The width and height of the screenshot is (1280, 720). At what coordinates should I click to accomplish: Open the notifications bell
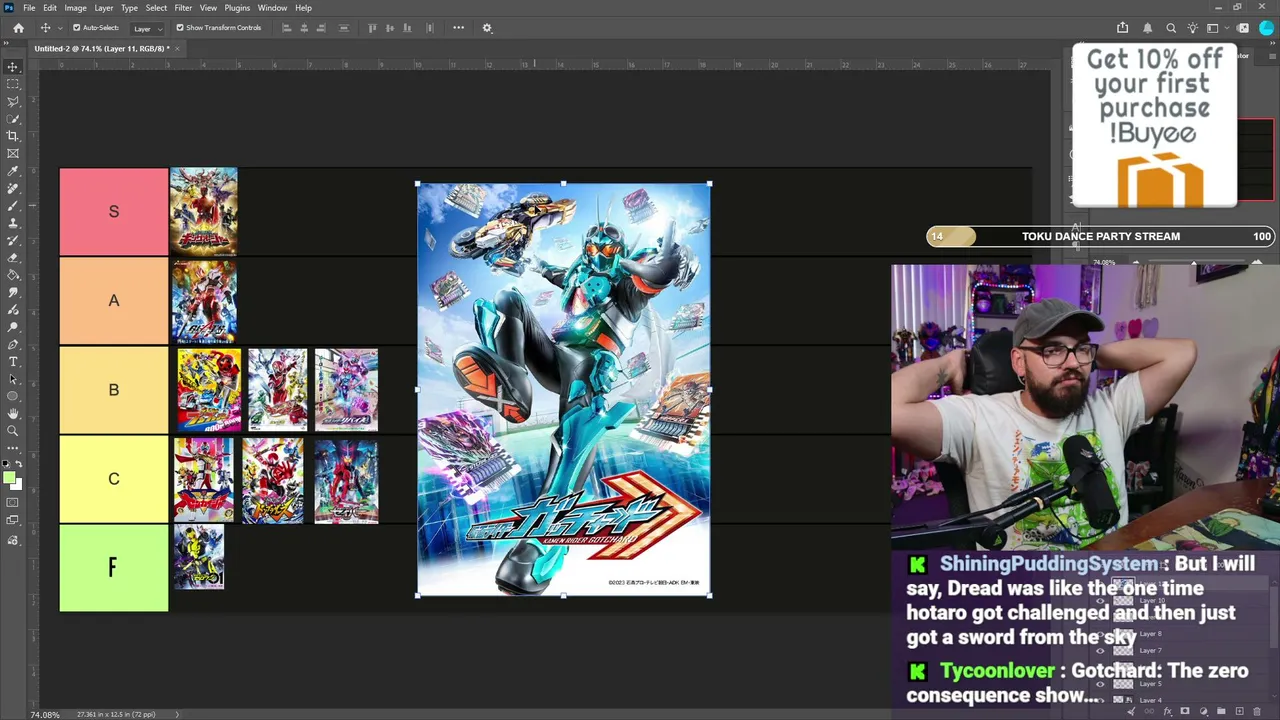[1147, 28]
